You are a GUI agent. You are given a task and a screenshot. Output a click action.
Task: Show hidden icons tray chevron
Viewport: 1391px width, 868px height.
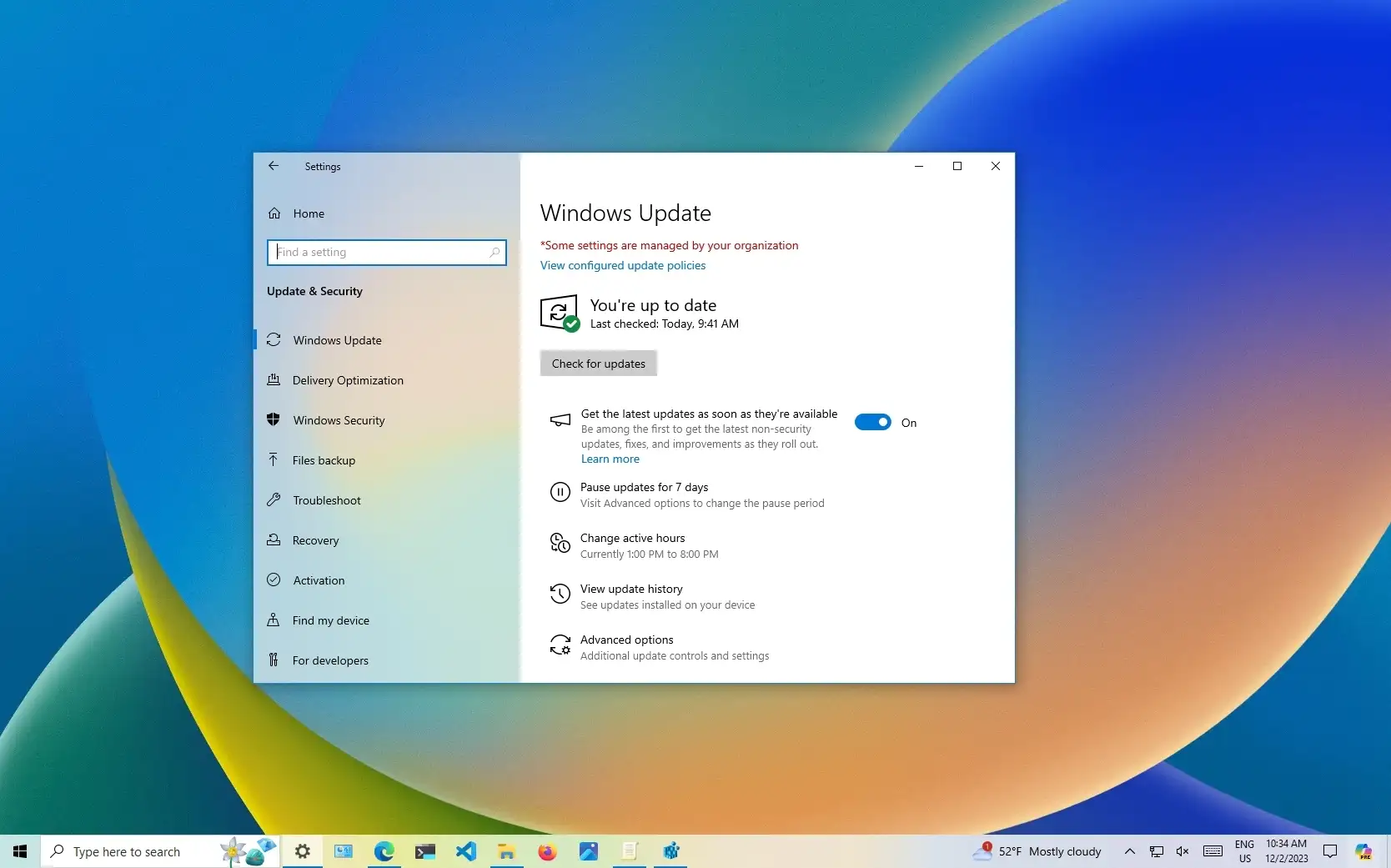click(x=1129, y=851)
